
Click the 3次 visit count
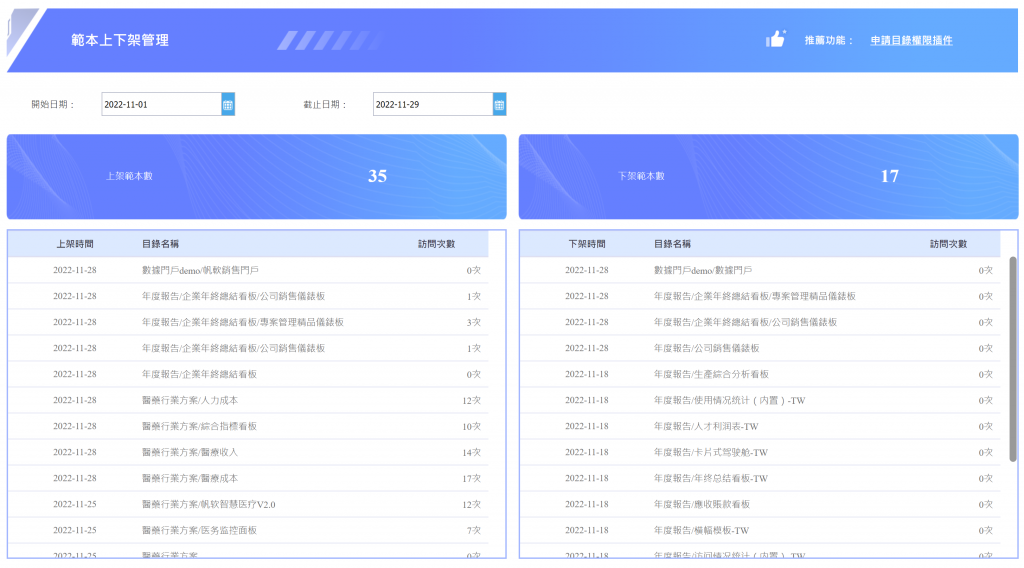click(473, 323)
